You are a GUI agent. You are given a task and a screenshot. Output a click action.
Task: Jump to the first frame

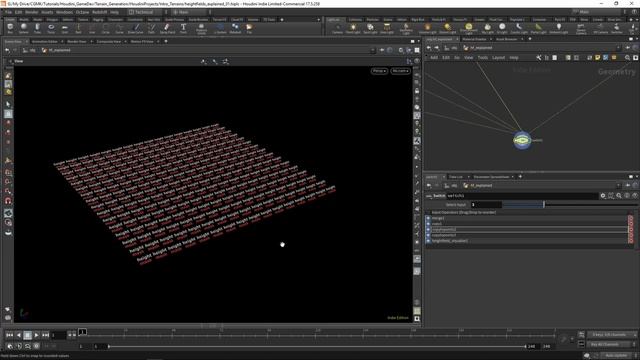tap(9, 335)
